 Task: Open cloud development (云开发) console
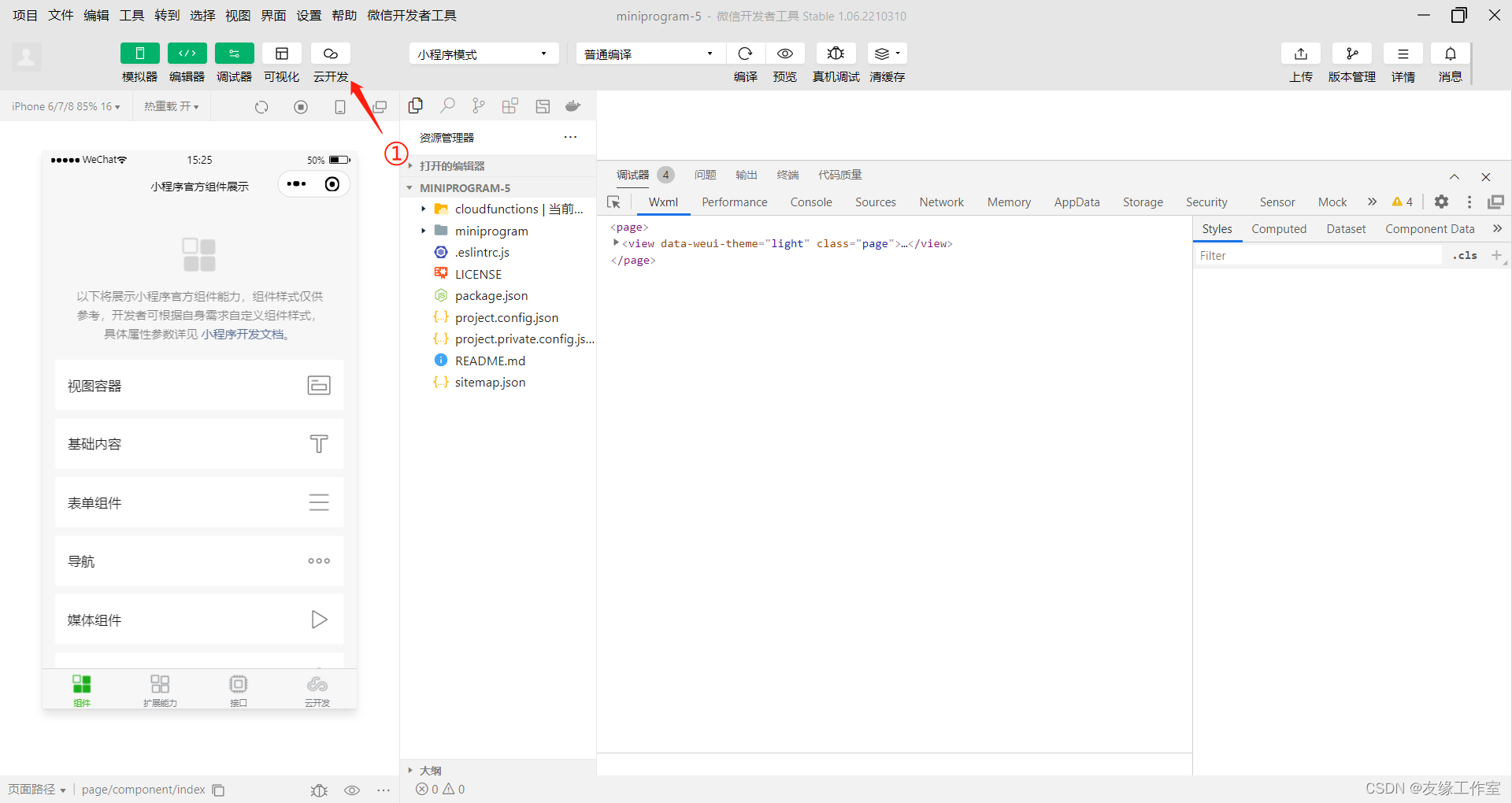(331, 54)
